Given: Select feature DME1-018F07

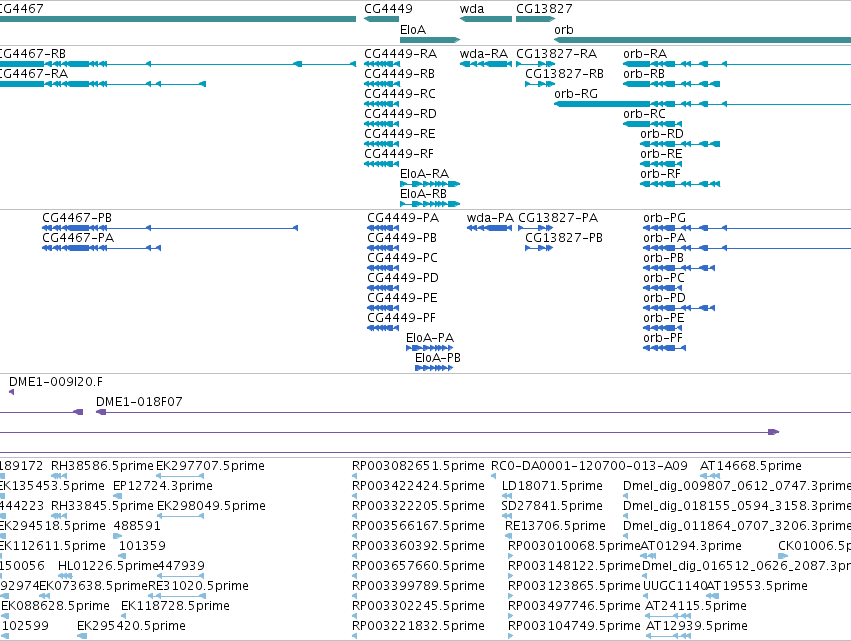Looking at the screenshot, I should tap(473, 412).
